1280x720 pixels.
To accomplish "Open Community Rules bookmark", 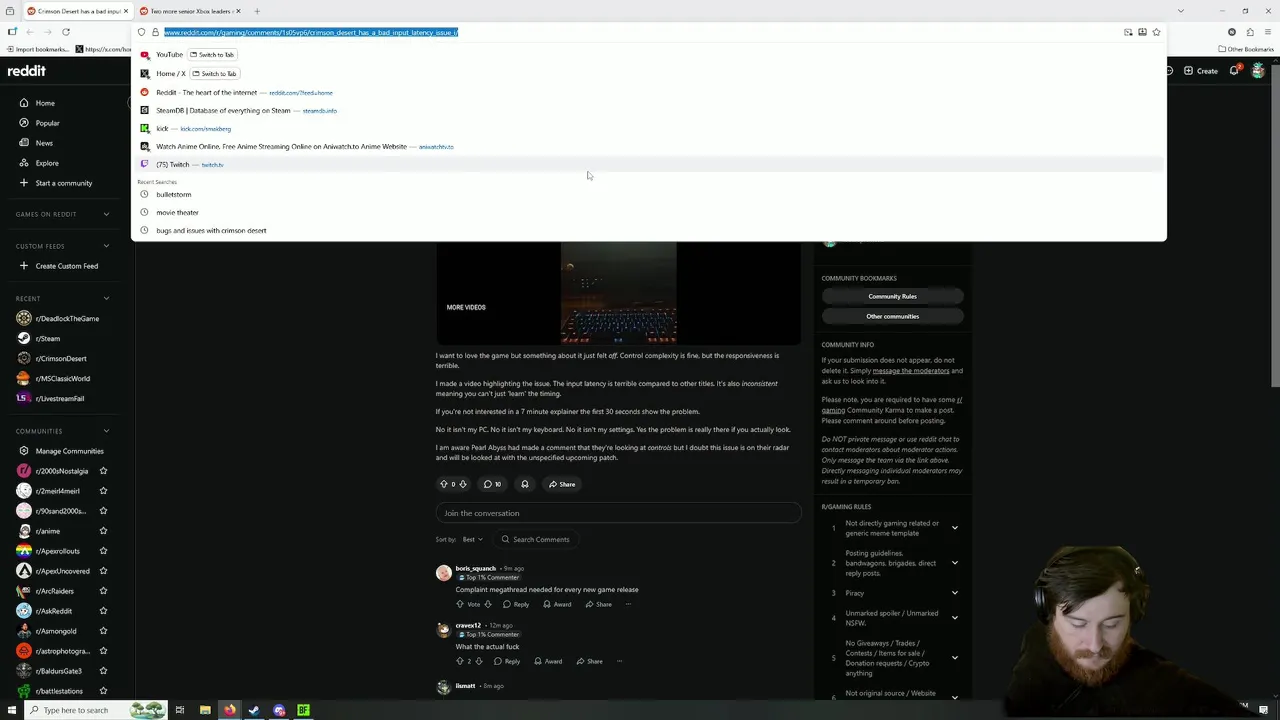I will pos(892,296).
